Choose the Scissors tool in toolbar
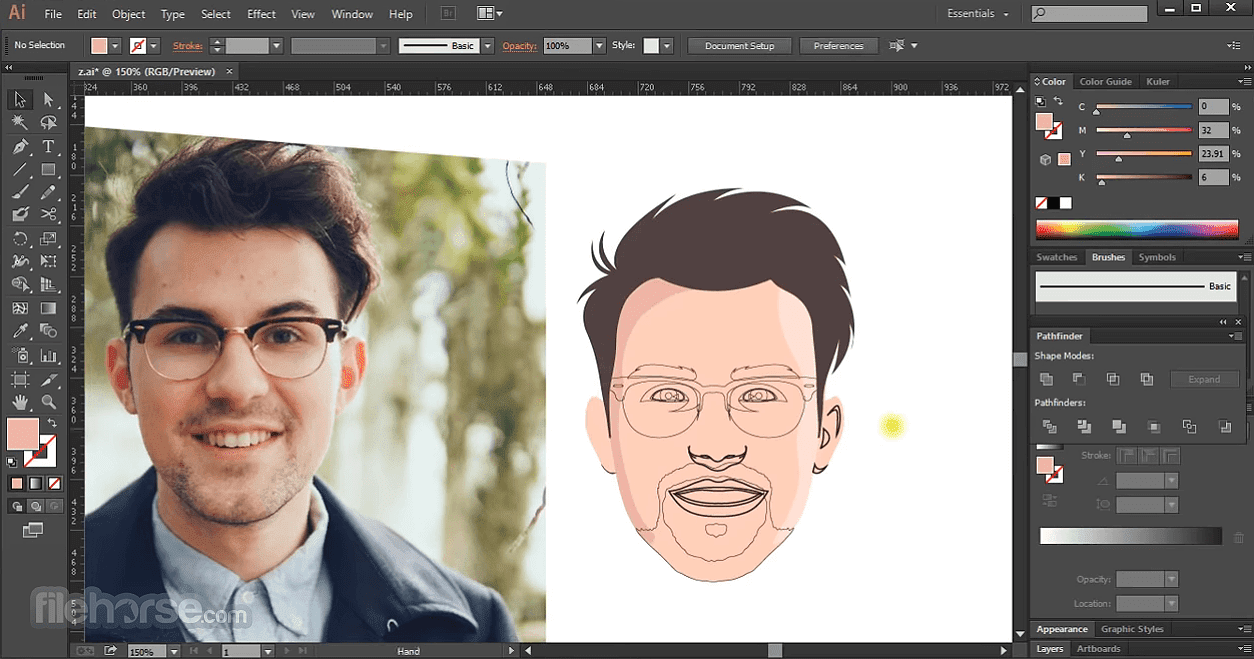 (x=48, y=214)
